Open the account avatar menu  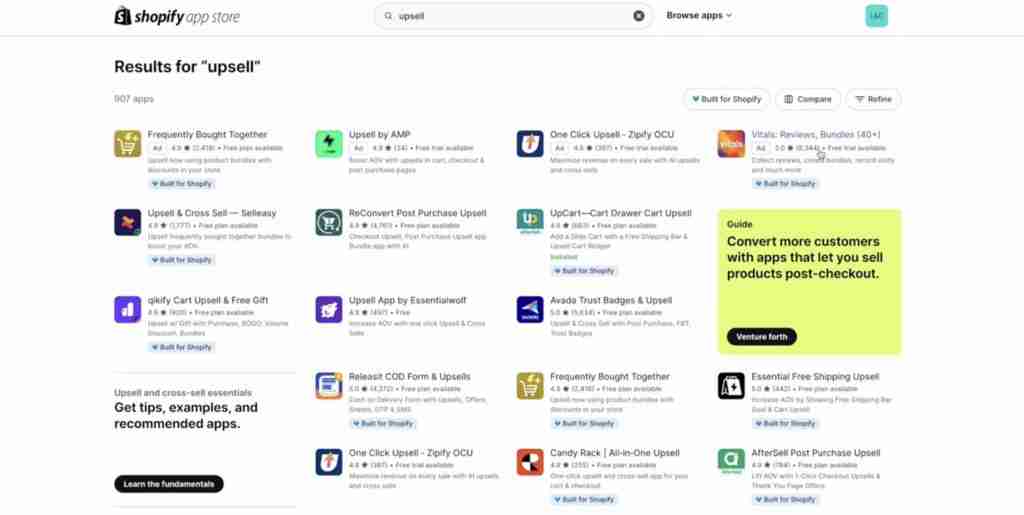point(876,16)
